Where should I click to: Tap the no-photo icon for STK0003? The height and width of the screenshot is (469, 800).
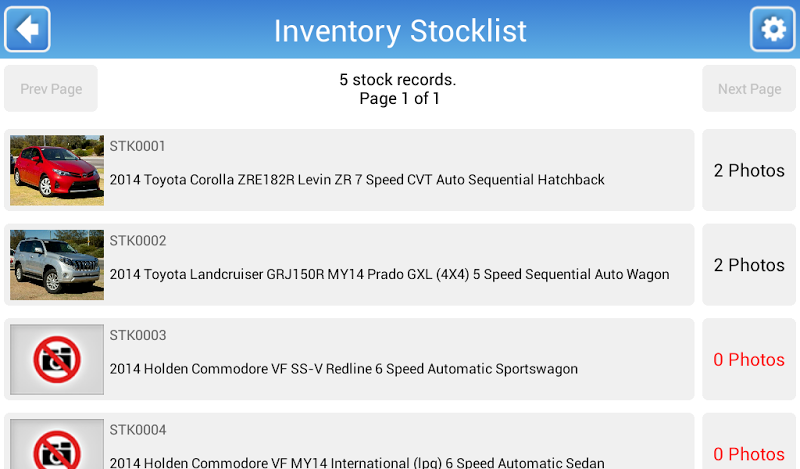(56, 359)
